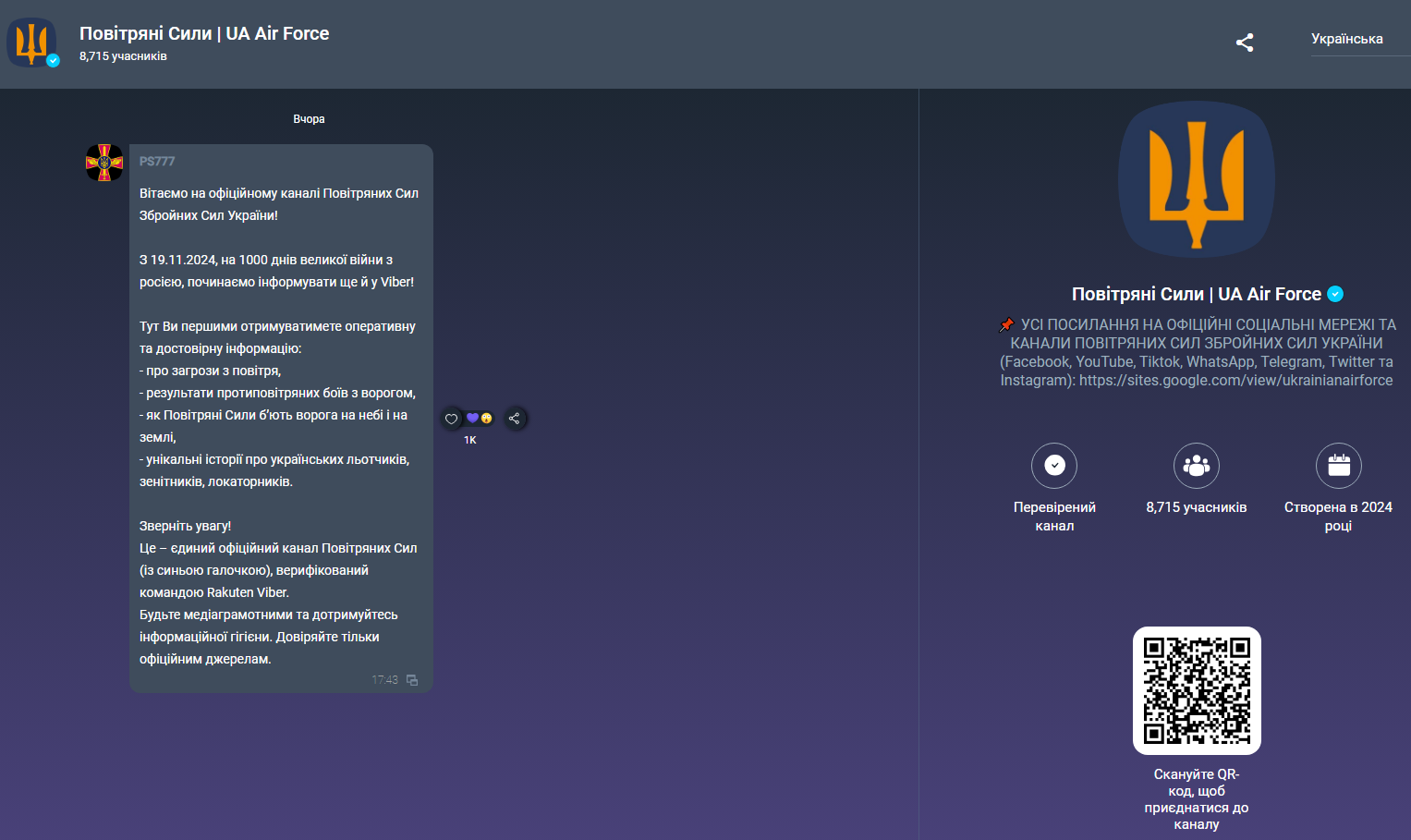Click the small channel logo in header
Image resolution: width=1411 pixels, height=840 pixels.
pos(32,43)
